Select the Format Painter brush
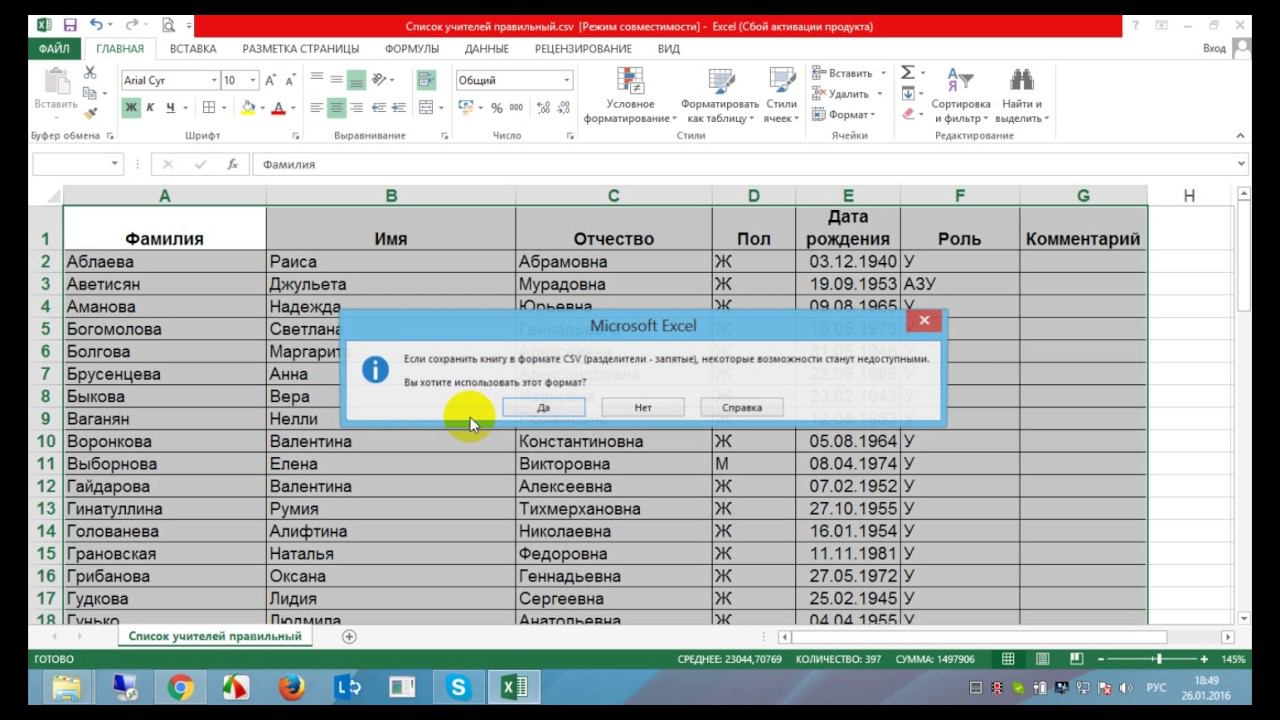This screenshot has height=720, width=1280. [90, 114]
